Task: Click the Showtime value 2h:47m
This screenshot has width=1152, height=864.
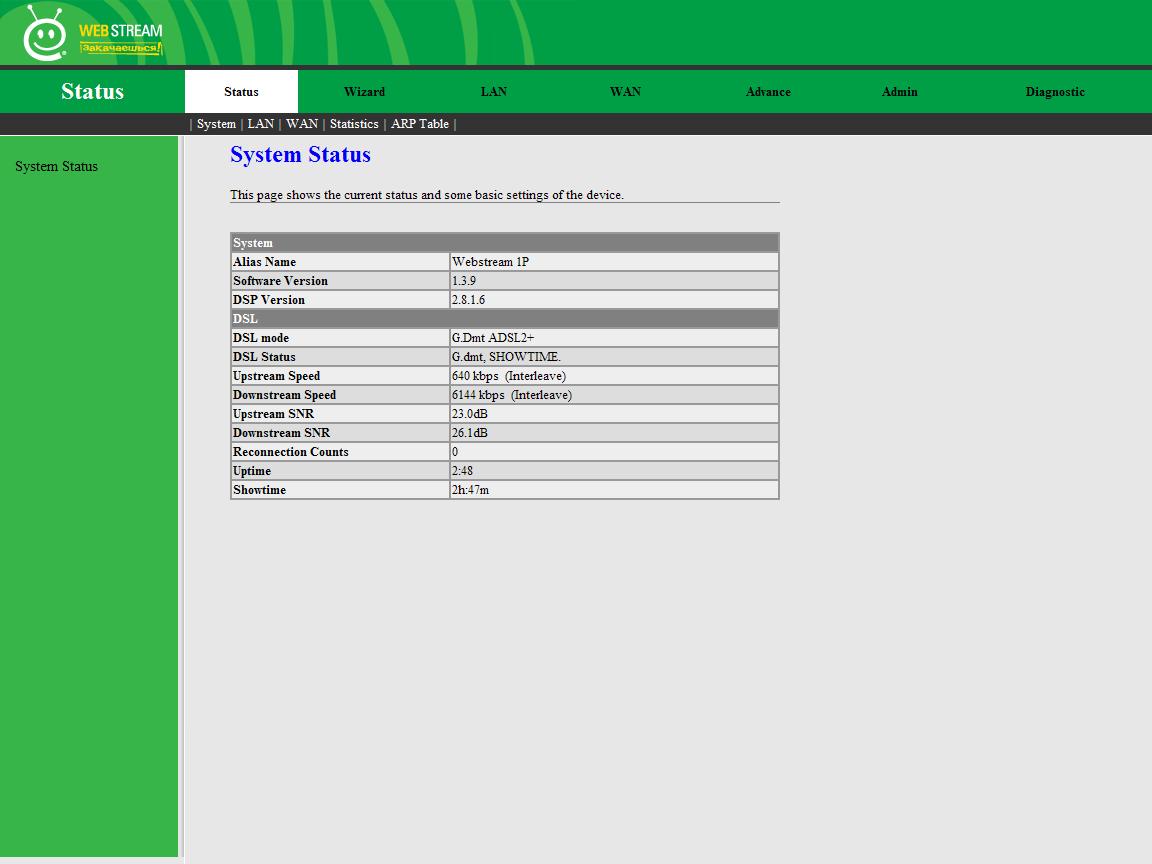Action: click(x=470, y=490)
